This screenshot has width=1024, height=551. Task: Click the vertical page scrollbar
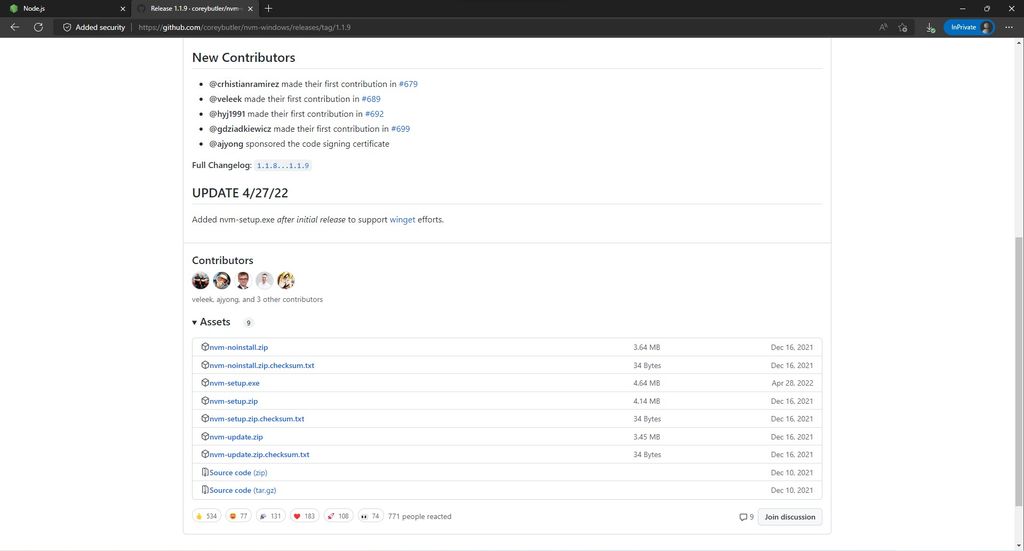pyautogui.click(x=1019, y=371)
